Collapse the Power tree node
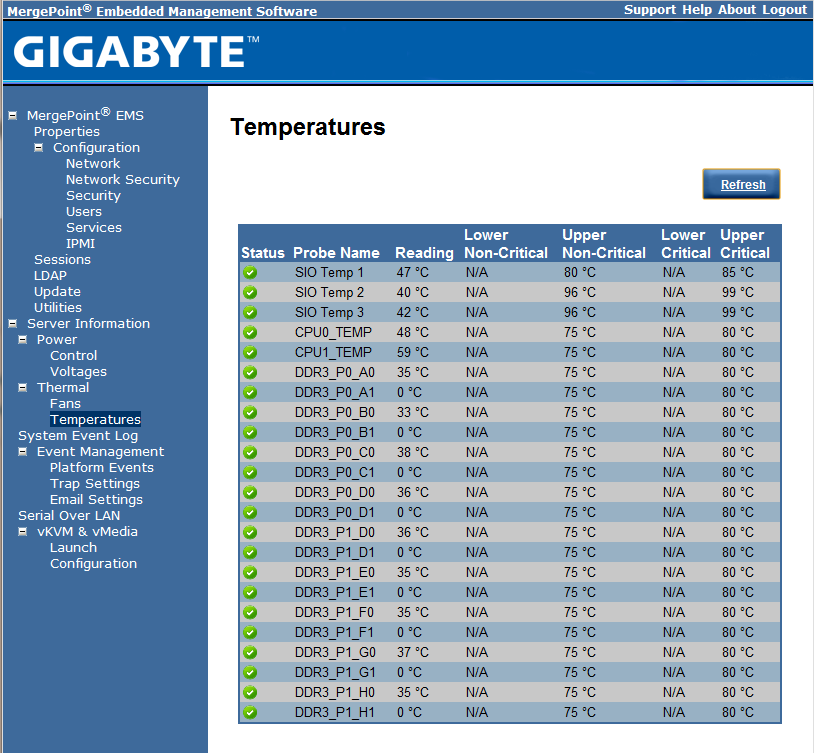814x753 pixels. pyautogui.click(x=22, y=340)
